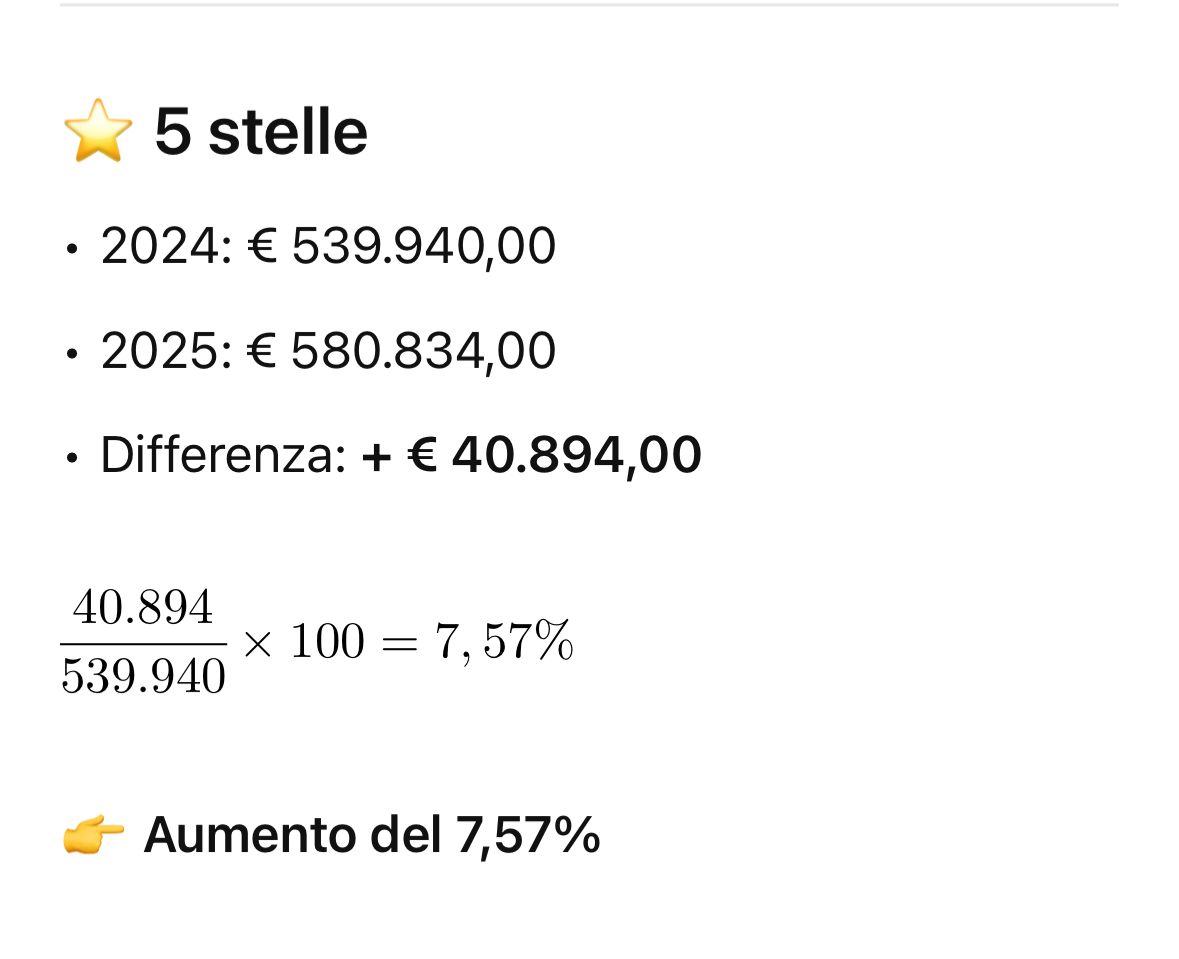Click the € 580.834,00 amount
Screen dimensions: 1179x959
(401, 352)
